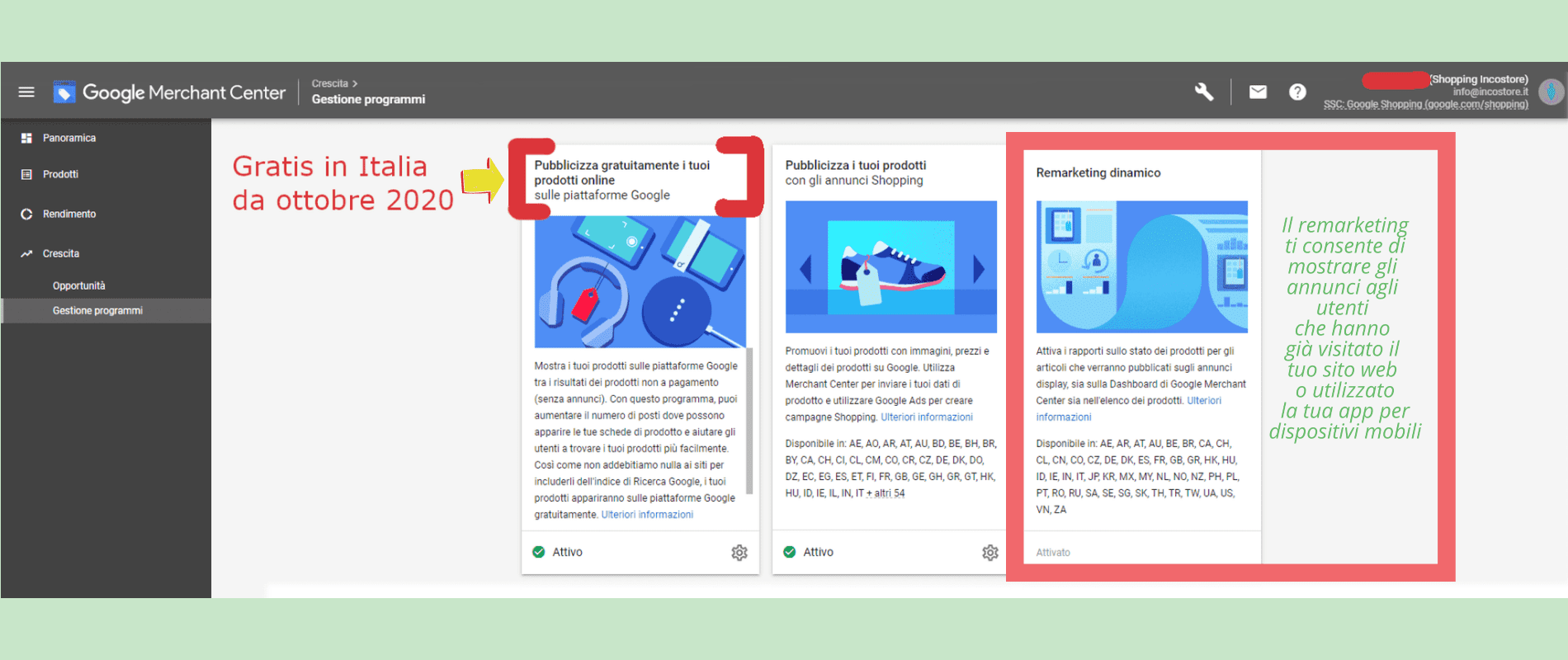Click the Remarketing dinamico dashboard illustration
1568x660 pixels.
point(1142,266)
